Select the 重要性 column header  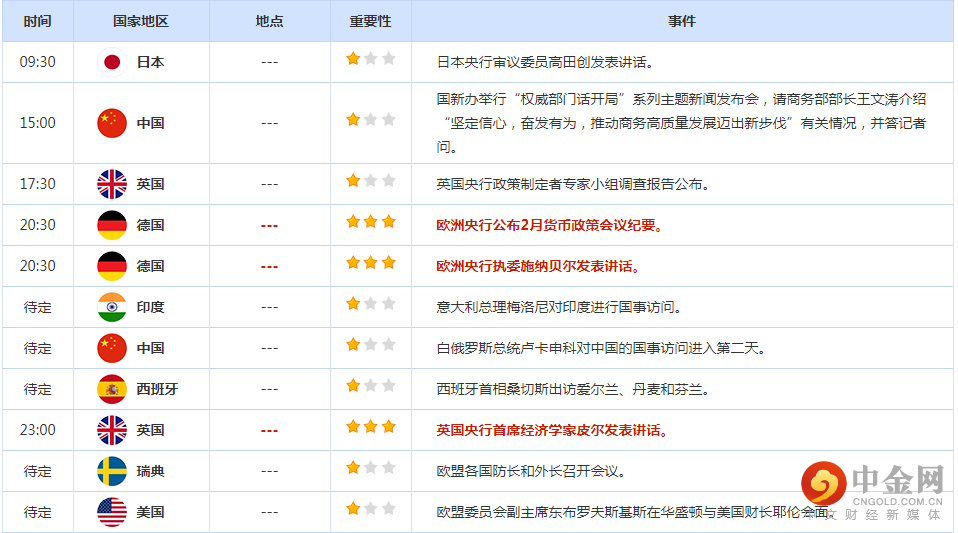(x=370, y=21)
